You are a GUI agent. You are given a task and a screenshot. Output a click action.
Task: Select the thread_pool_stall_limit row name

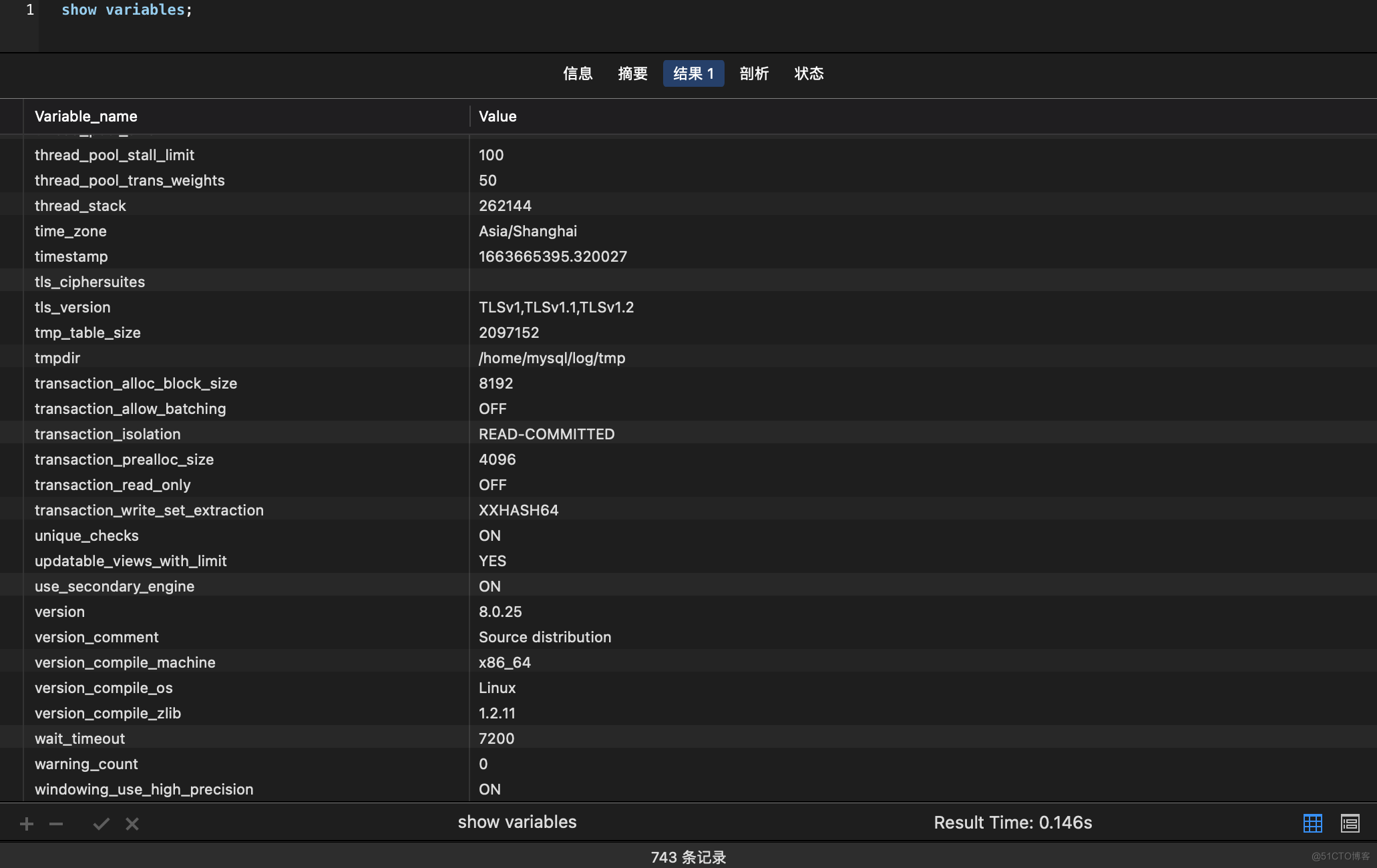[114, 155]
